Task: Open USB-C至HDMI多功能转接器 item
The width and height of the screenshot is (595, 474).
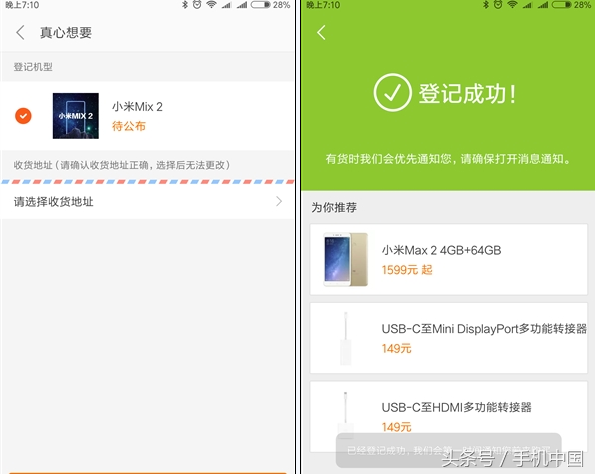Action: coord(449,416)
